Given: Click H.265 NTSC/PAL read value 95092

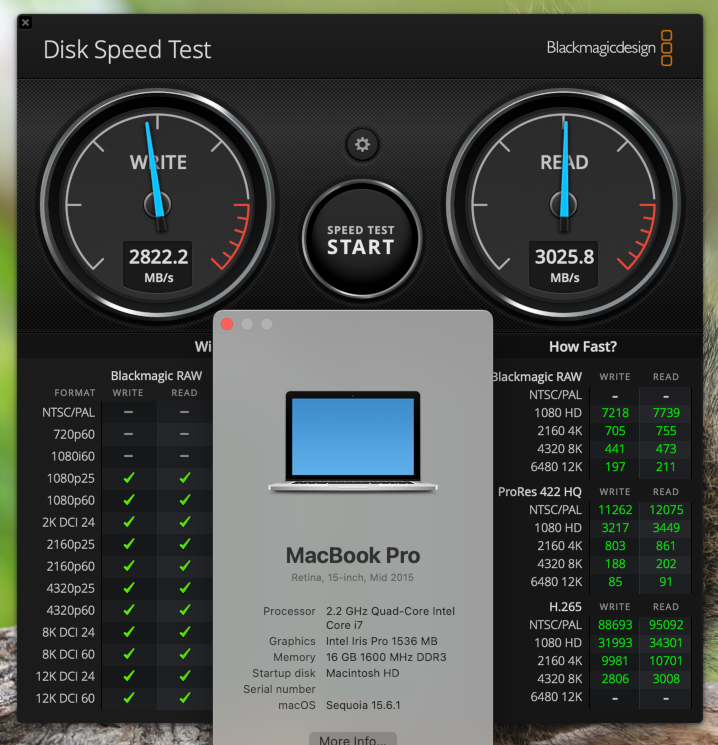Looking at the screenshot, I should 666,625.
